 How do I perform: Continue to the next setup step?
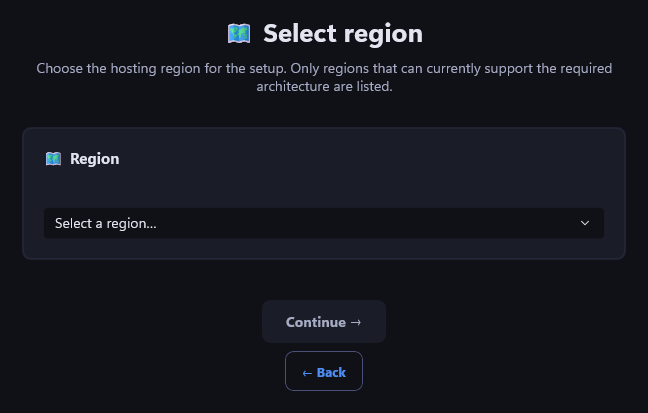point(324,322)
